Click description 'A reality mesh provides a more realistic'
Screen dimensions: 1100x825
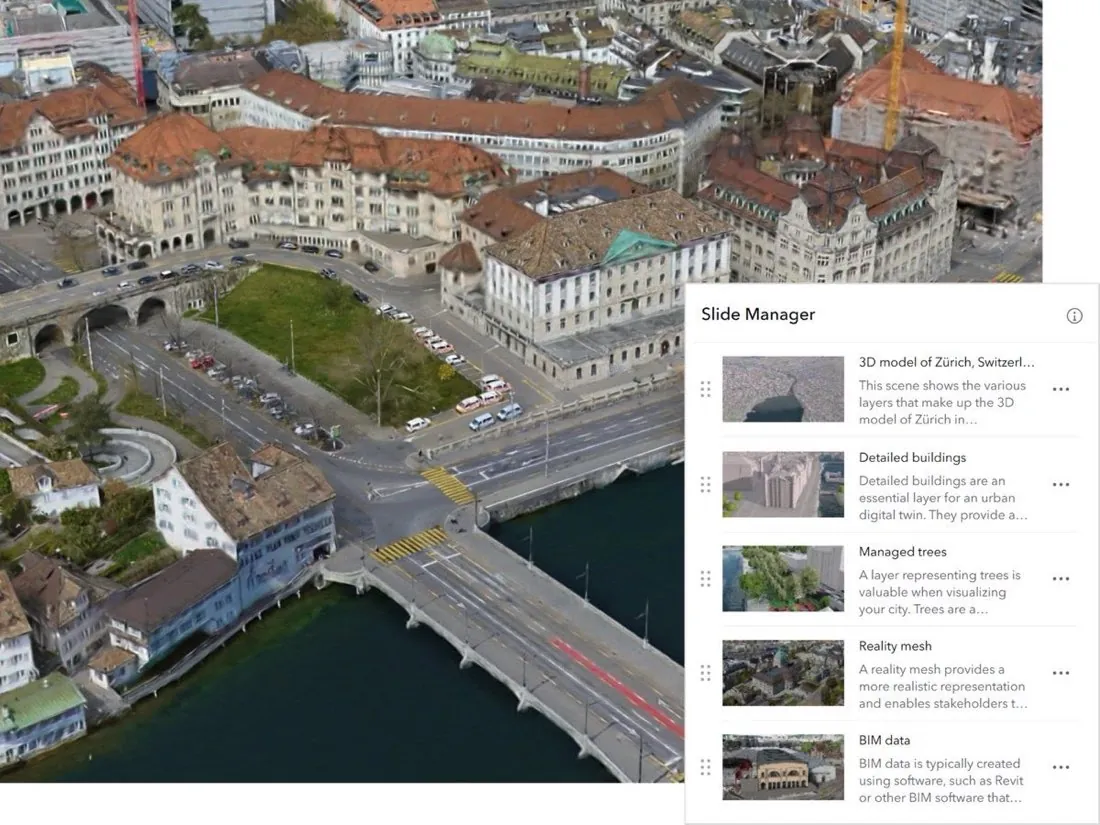(x=943, y=686)
